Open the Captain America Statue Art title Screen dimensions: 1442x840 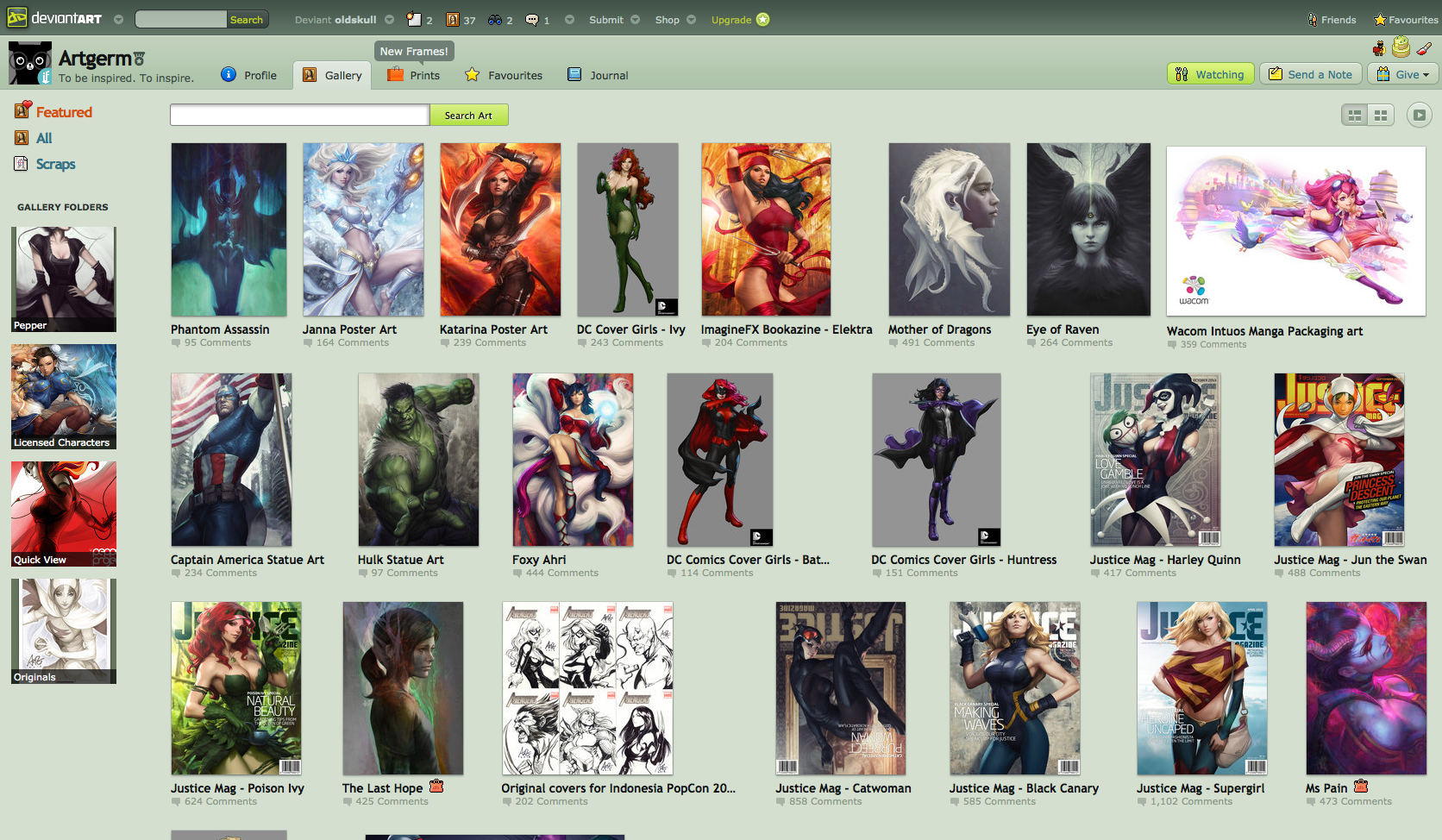(248, 560)
